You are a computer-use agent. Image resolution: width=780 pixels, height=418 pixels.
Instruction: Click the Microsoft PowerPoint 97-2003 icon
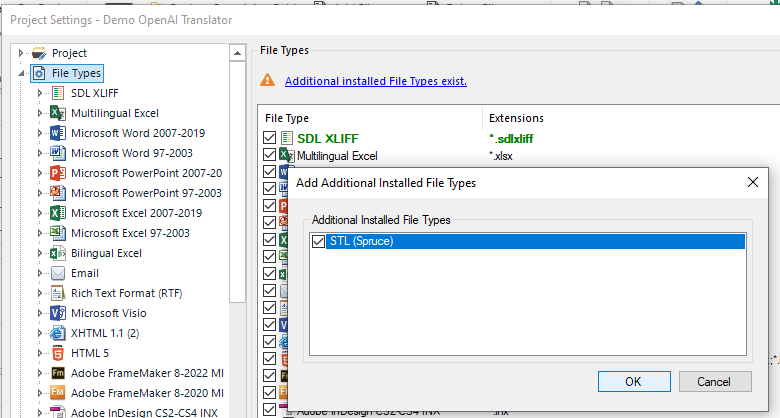[x=58, y=193]
